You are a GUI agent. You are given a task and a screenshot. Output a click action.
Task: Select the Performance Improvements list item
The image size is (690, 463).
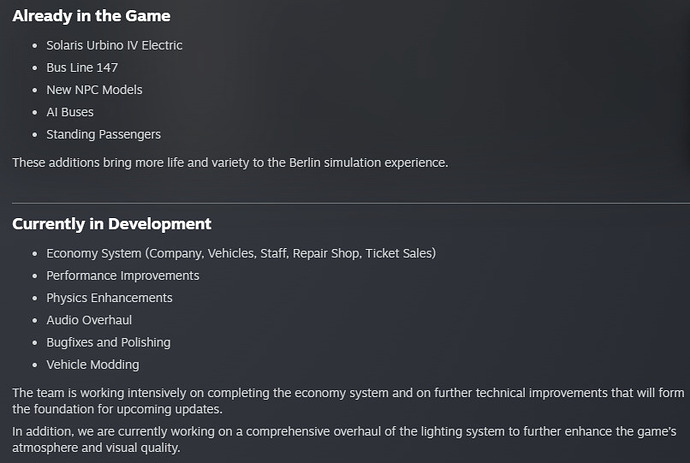pyautogui.click(x=123, y=275)
